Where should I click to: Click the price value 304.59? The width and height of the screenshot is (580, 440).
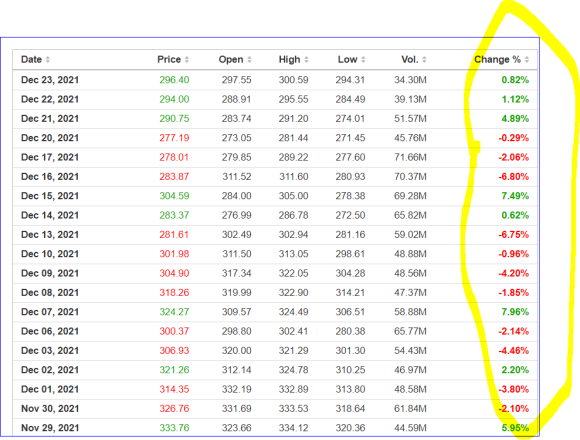(174, 196)
